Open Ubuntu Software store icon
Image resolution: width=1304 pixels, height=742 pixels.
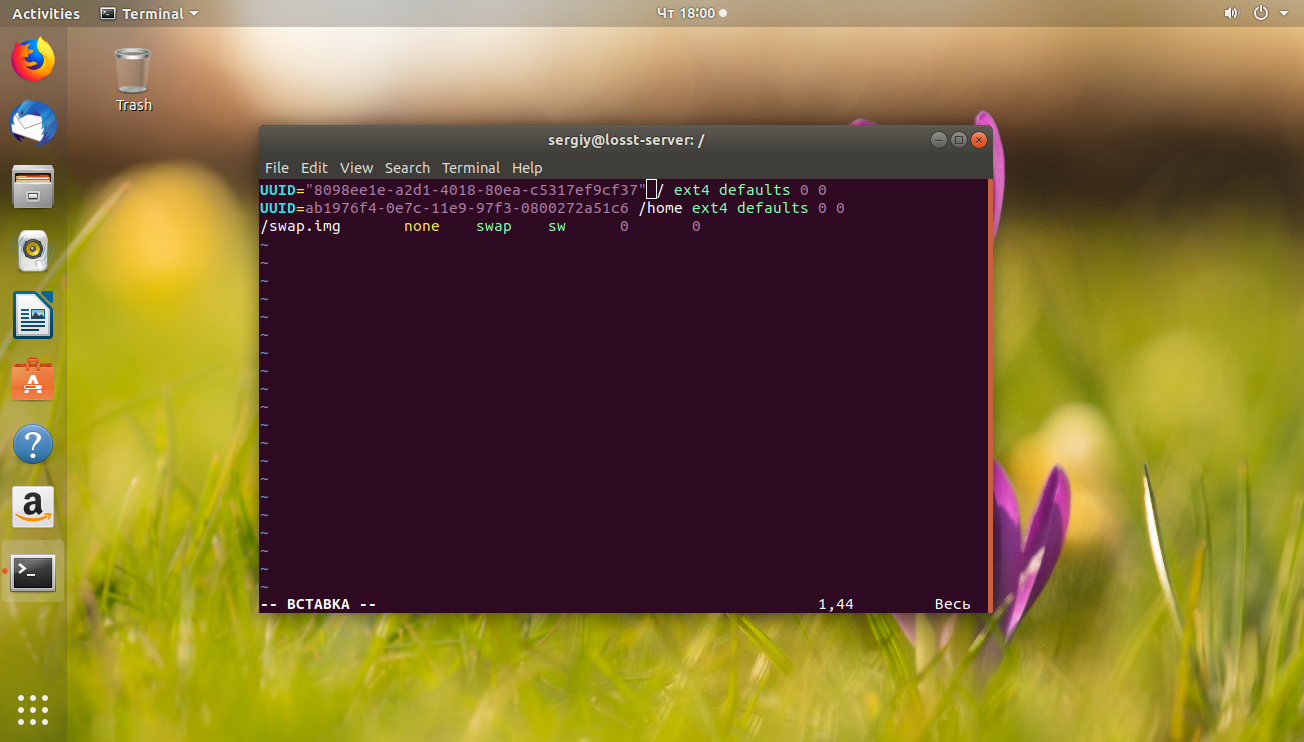click(33, 380)
